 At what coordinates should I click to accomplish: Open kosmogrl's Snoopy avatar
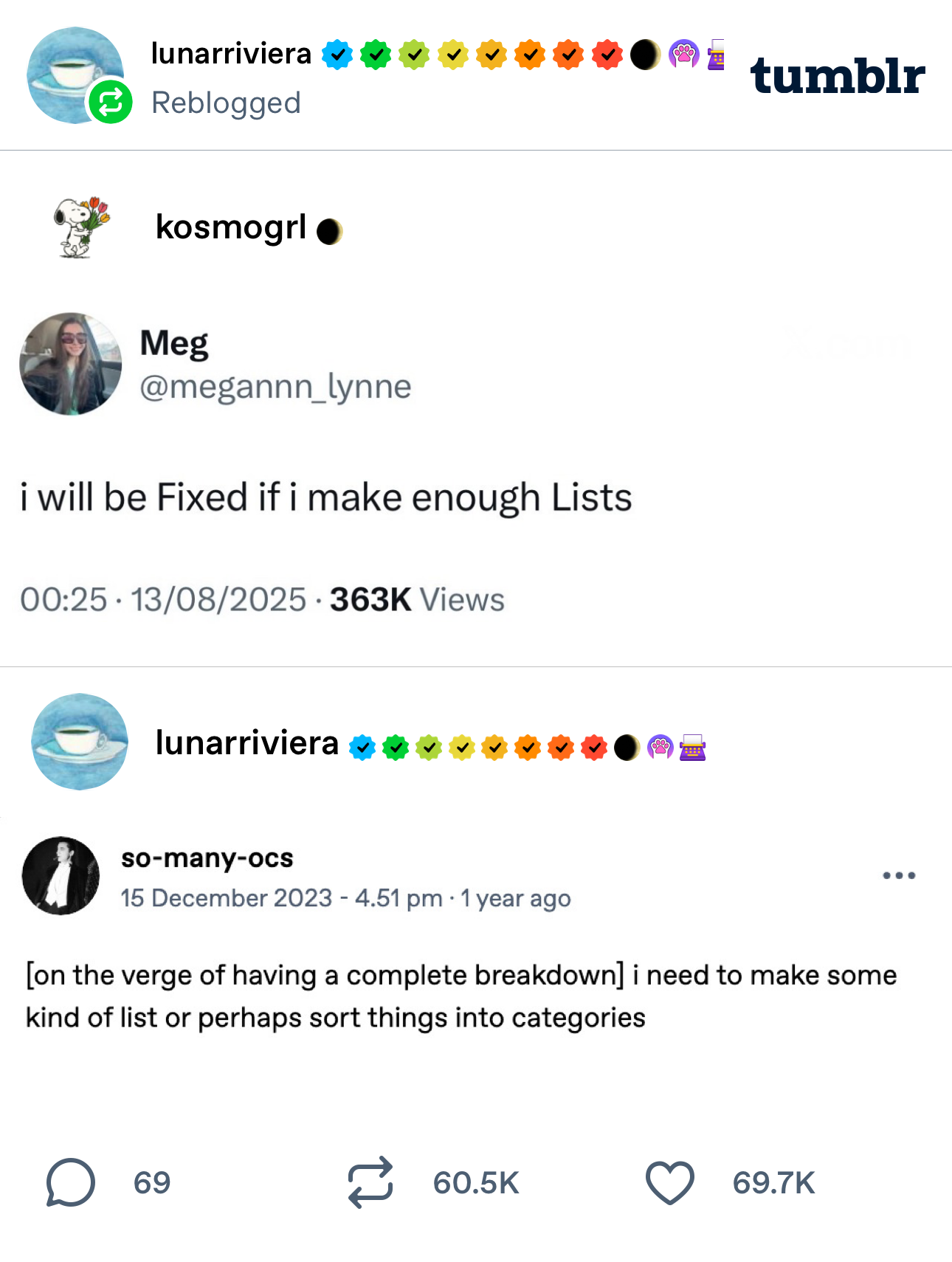[x=80, y=226]
